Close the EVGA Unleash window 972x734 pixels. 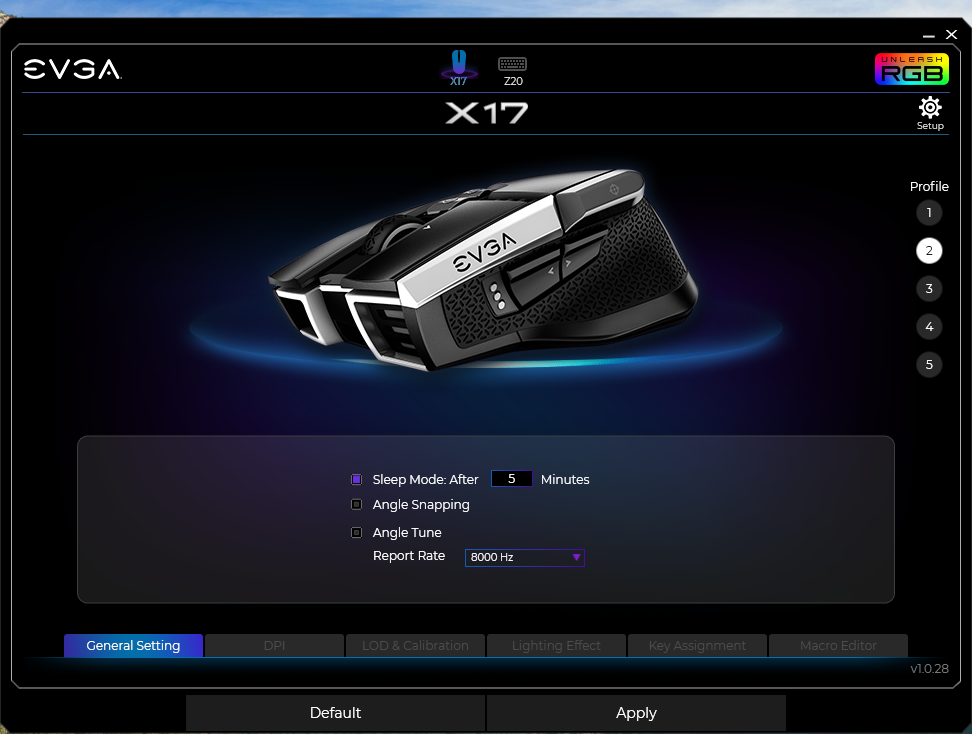[x=951, y=35]
